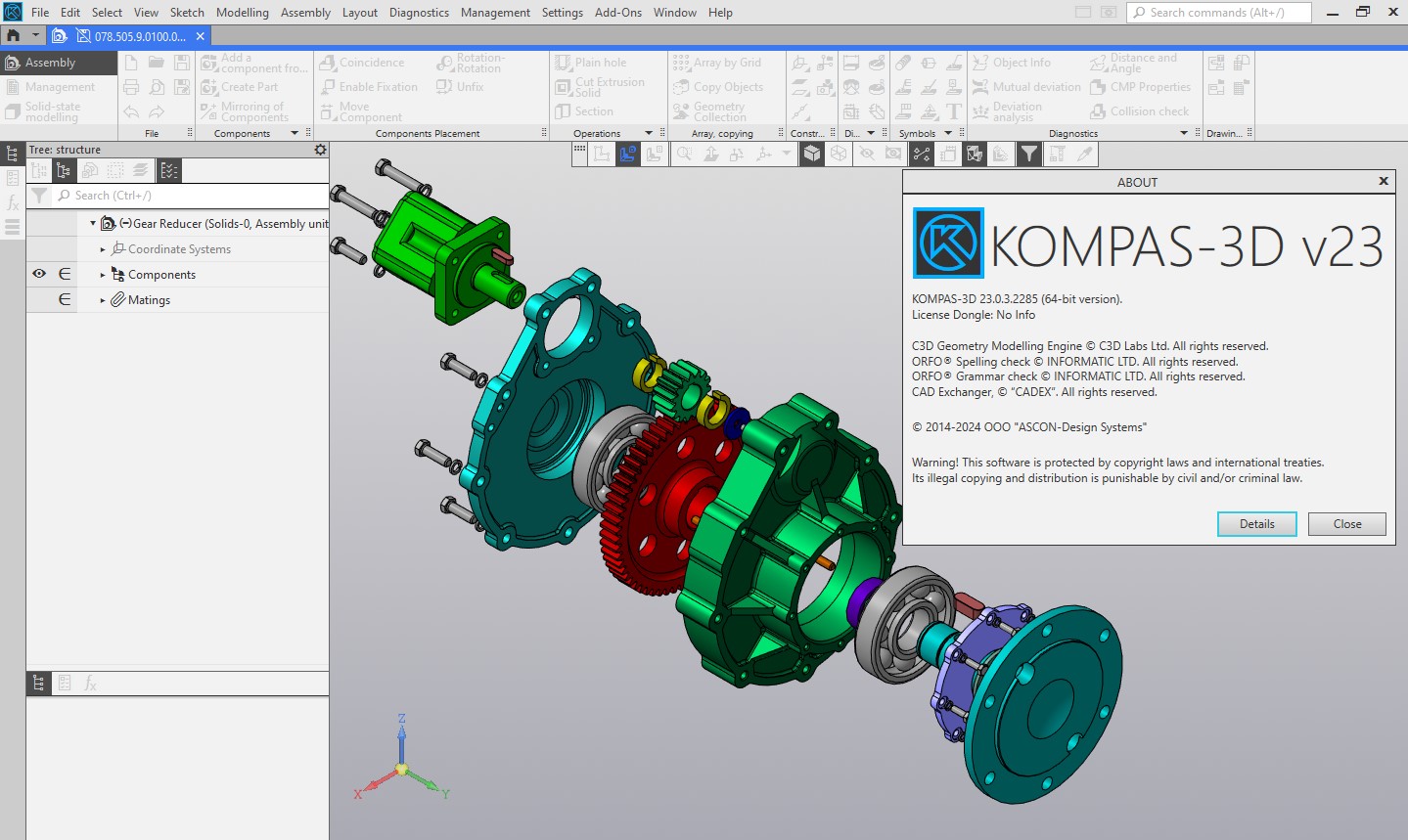Open the Components panel dropdown arrow

click(295, 133)
